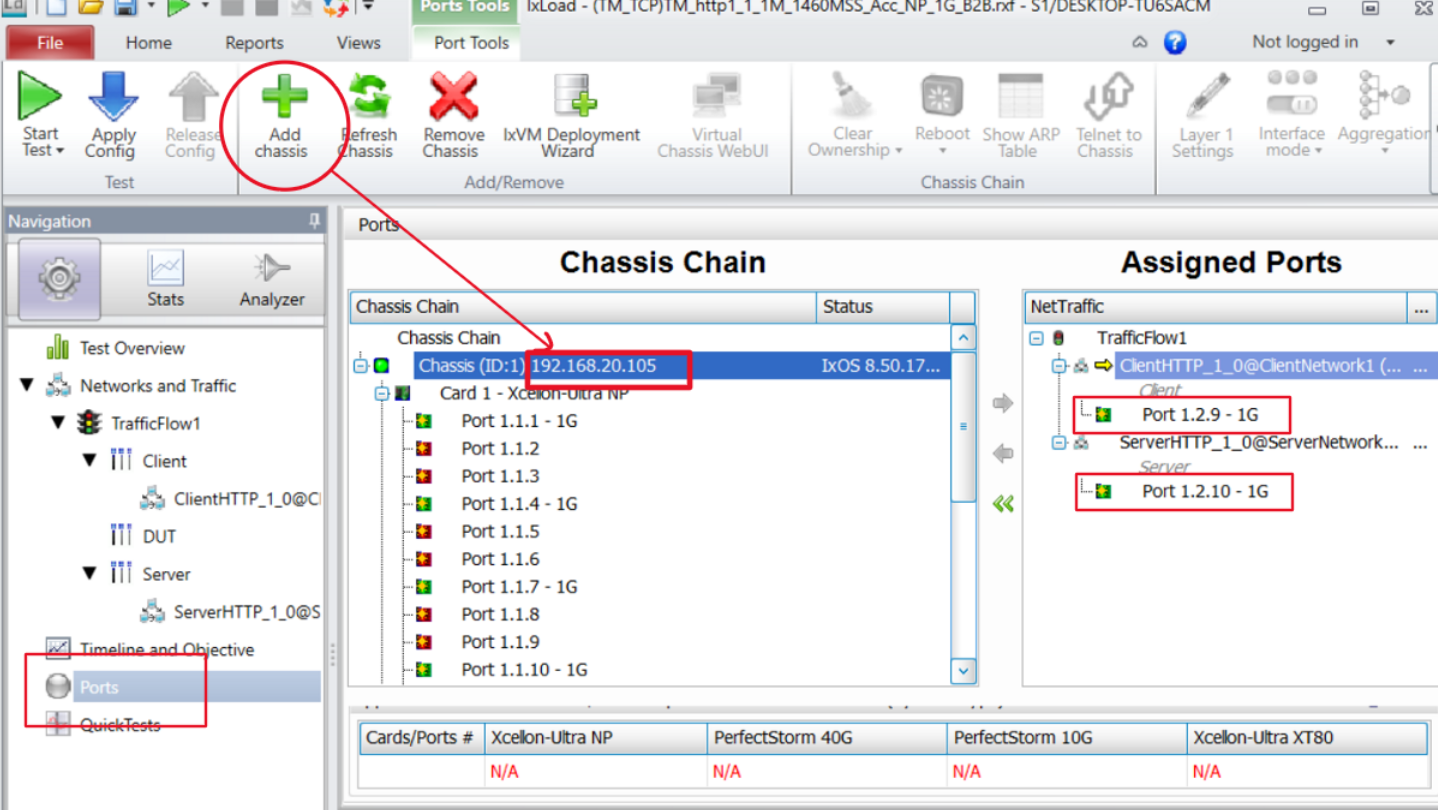Viewport: 1438px width, 810px height.
Task: Select QuickTests in Navigation tree
Action: (x=120, y=724)
